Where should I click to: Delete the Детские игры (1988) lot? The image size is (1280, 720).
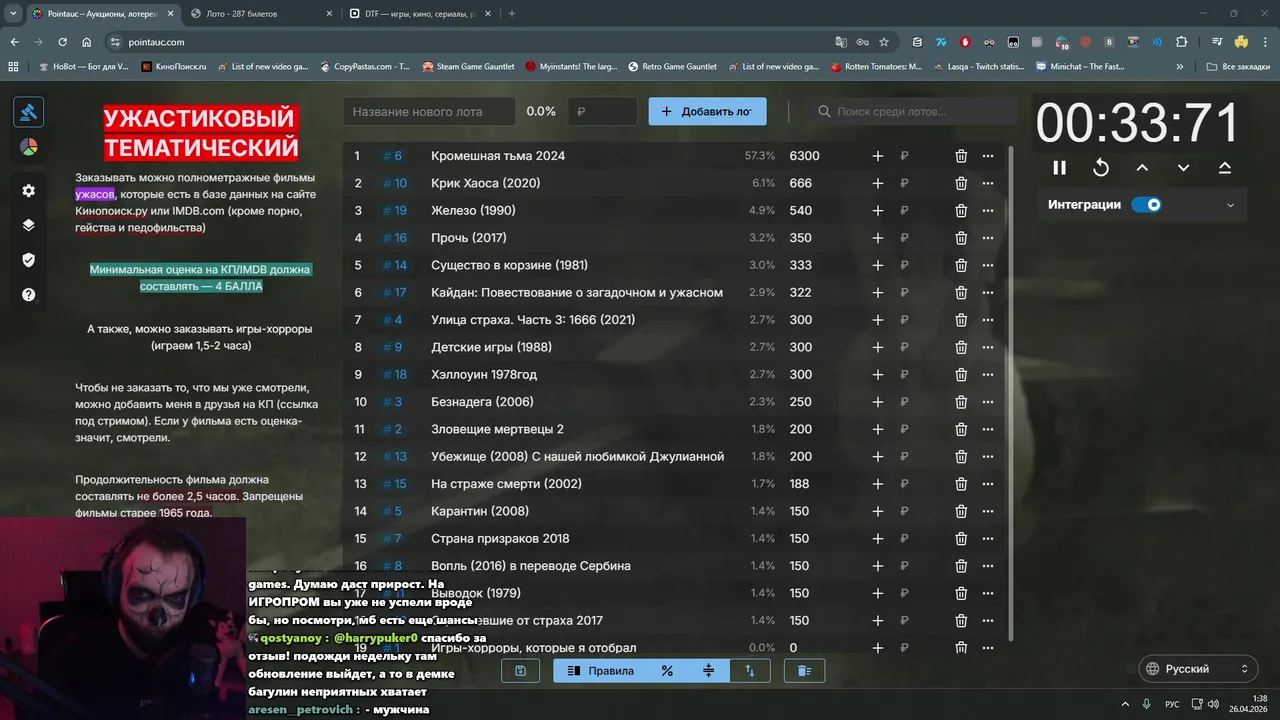961,347
